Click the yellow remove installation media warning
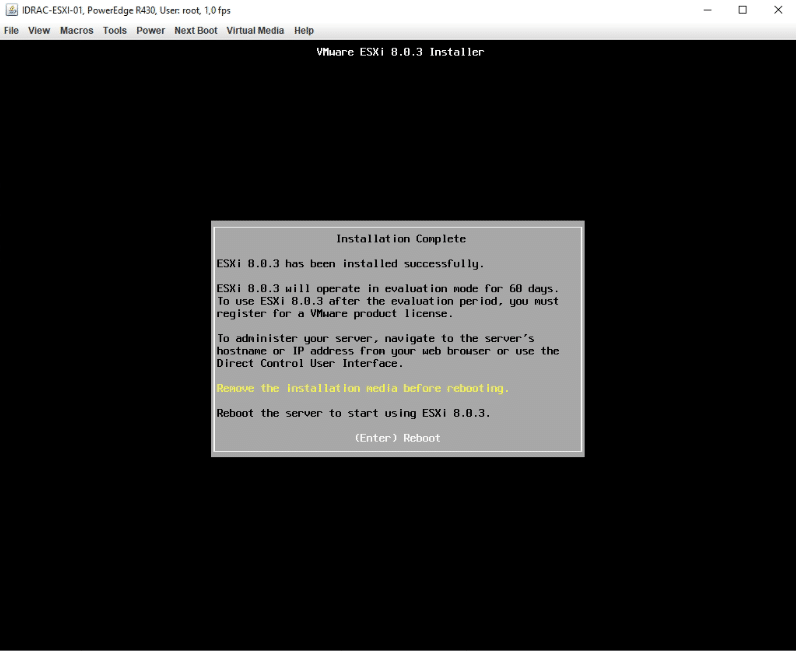The height and width of the screenshot is (651, 796). [x=363, y=388]
